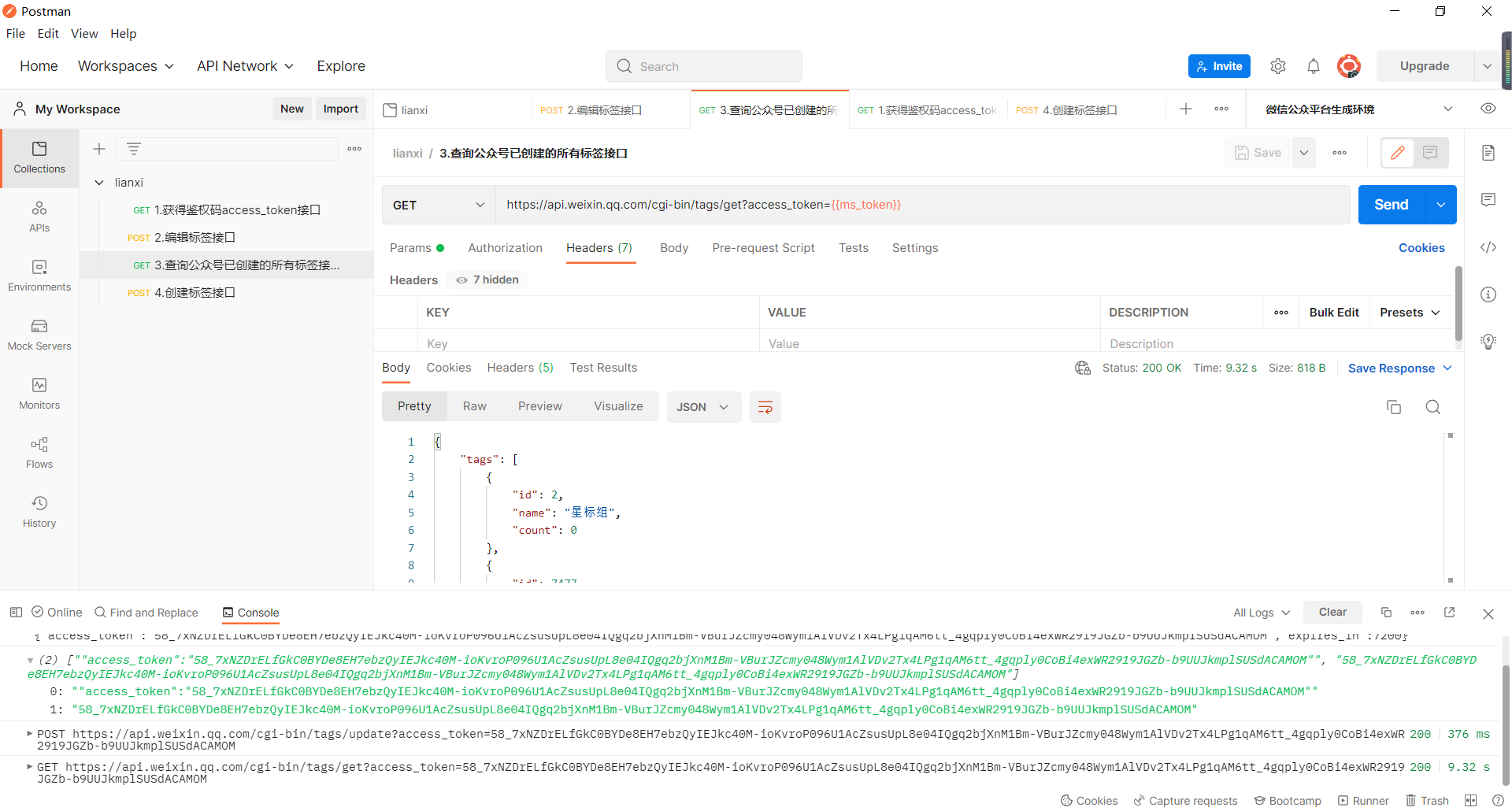The width and height of the screenshot is (1512, 811).
Task: Select the Flows sidebar icon
Action: pos(39,452)
